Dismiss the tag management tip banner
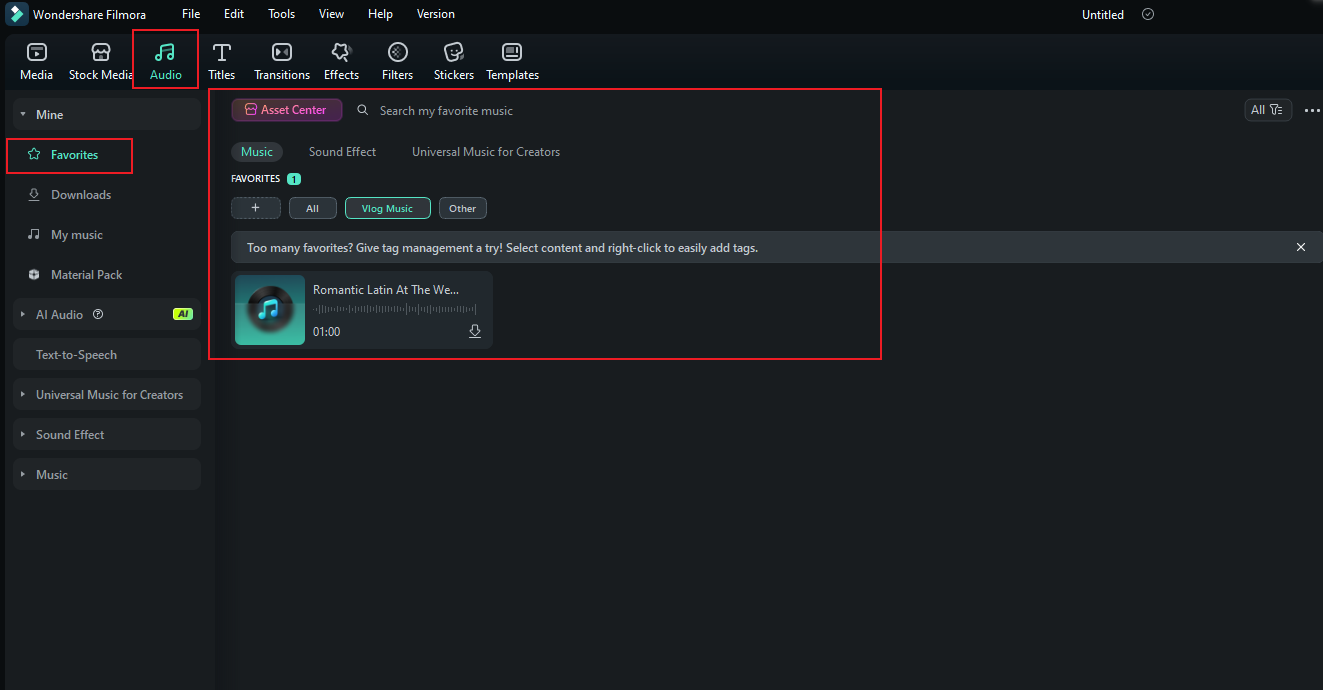 (1301, 247)
